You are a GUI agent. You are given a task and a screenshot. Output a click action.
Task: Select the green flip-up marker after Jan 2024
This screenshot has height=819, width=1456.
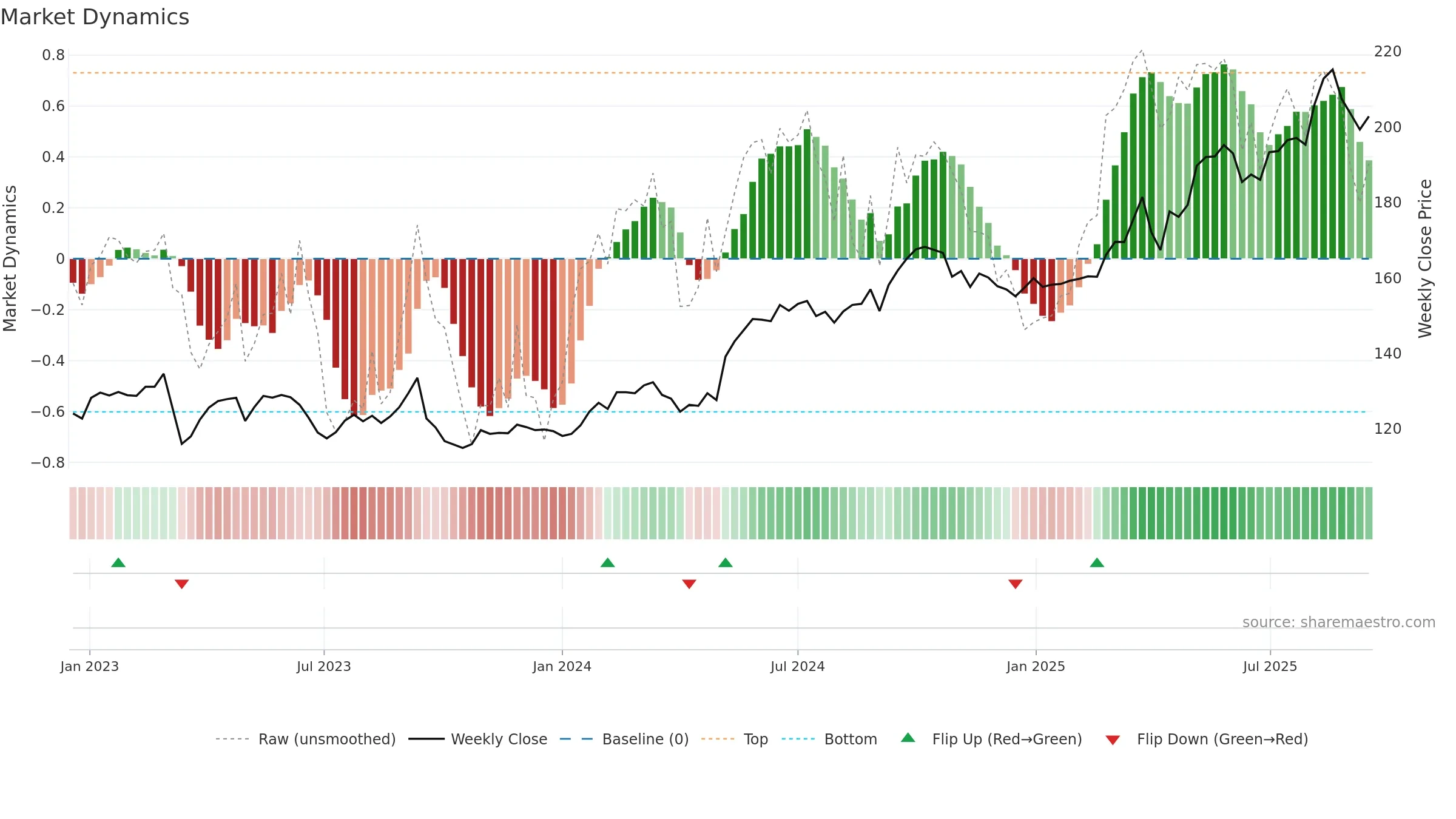pos(607,562)
